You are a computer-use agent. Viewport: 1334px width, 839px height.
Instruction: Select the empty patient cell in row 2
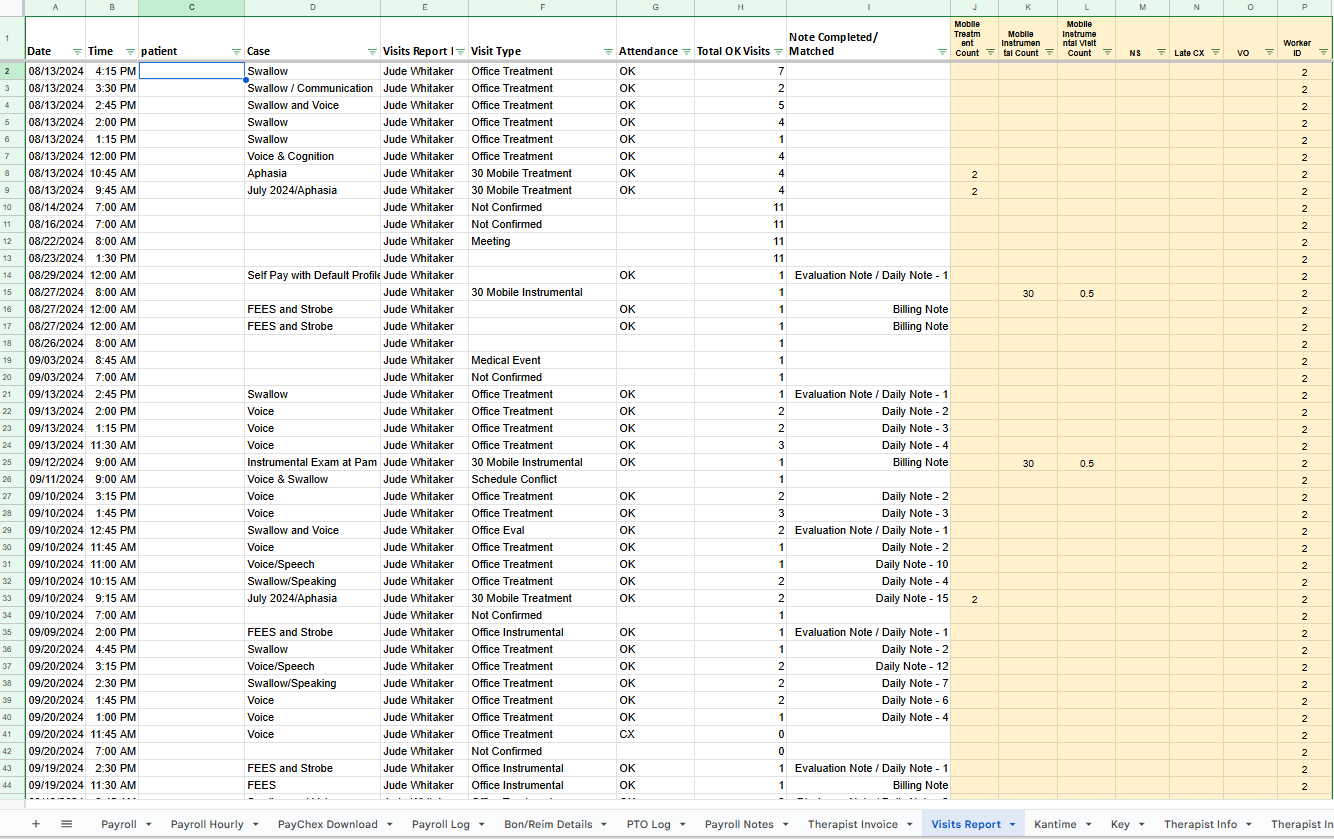coord(192,71)
